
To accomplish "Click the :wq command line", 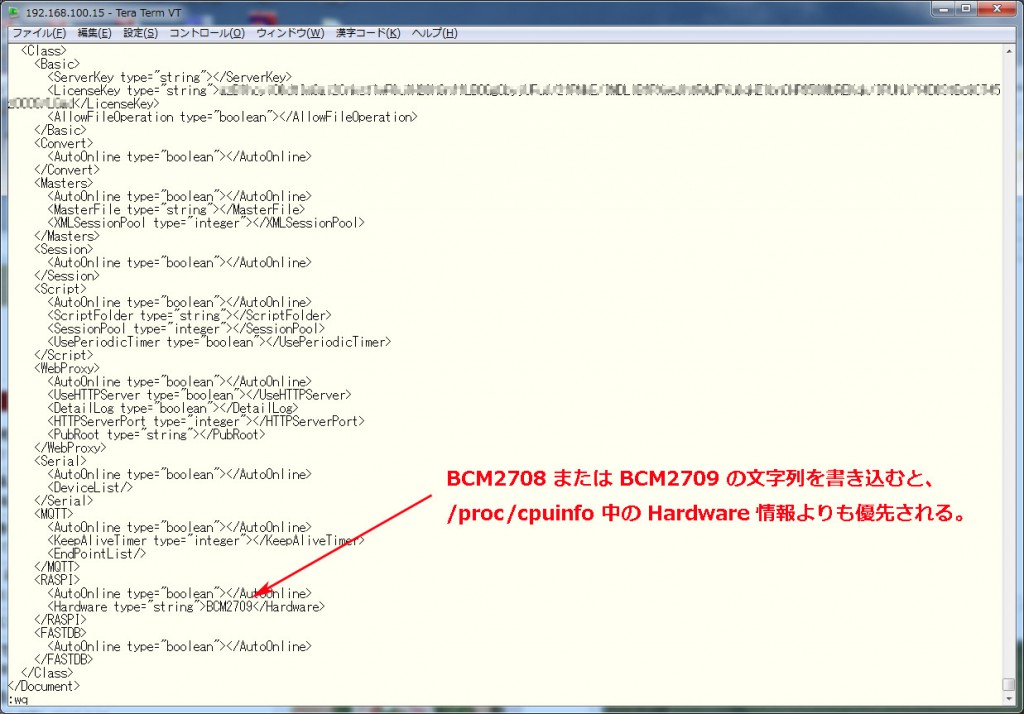I will 18,700.
